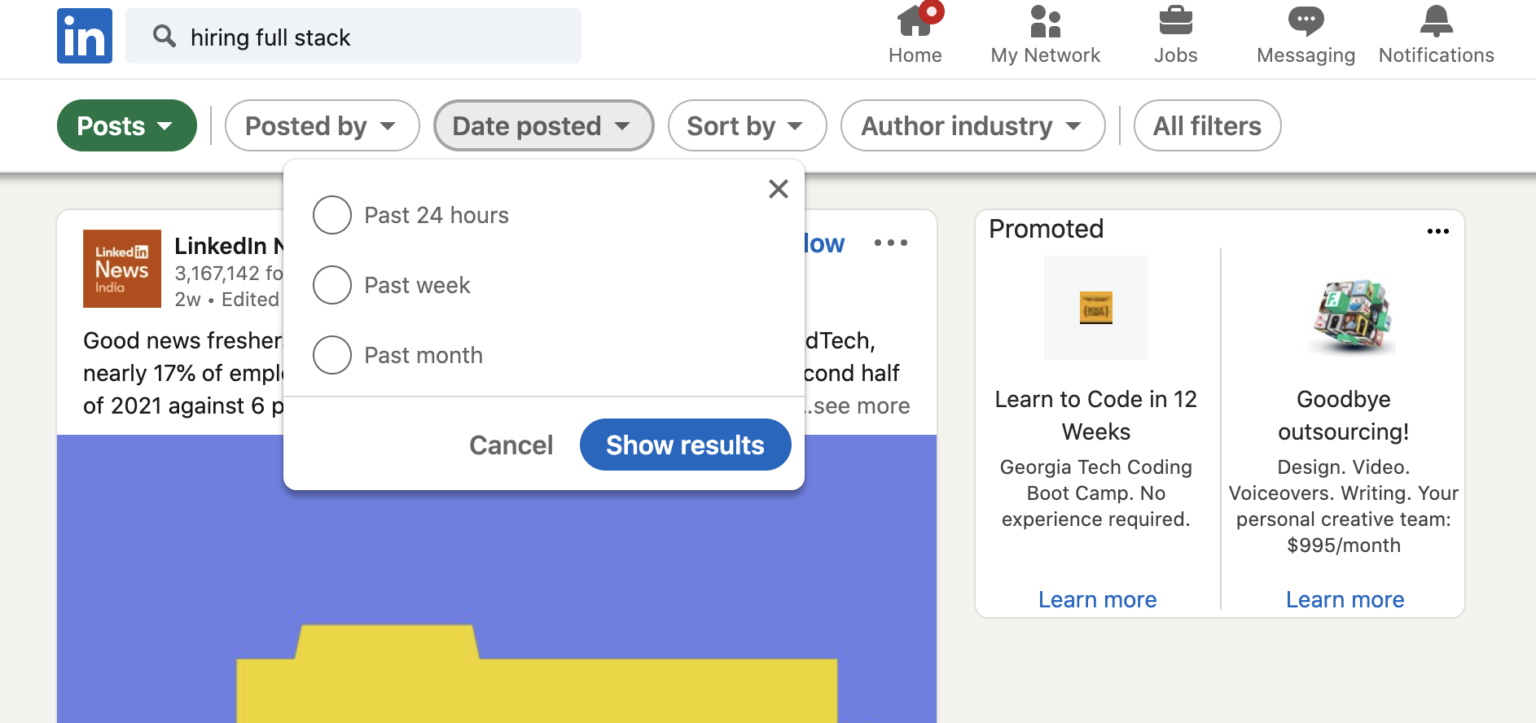
Task: Close the Date posted popup
Action: click(x=778, y=189)
